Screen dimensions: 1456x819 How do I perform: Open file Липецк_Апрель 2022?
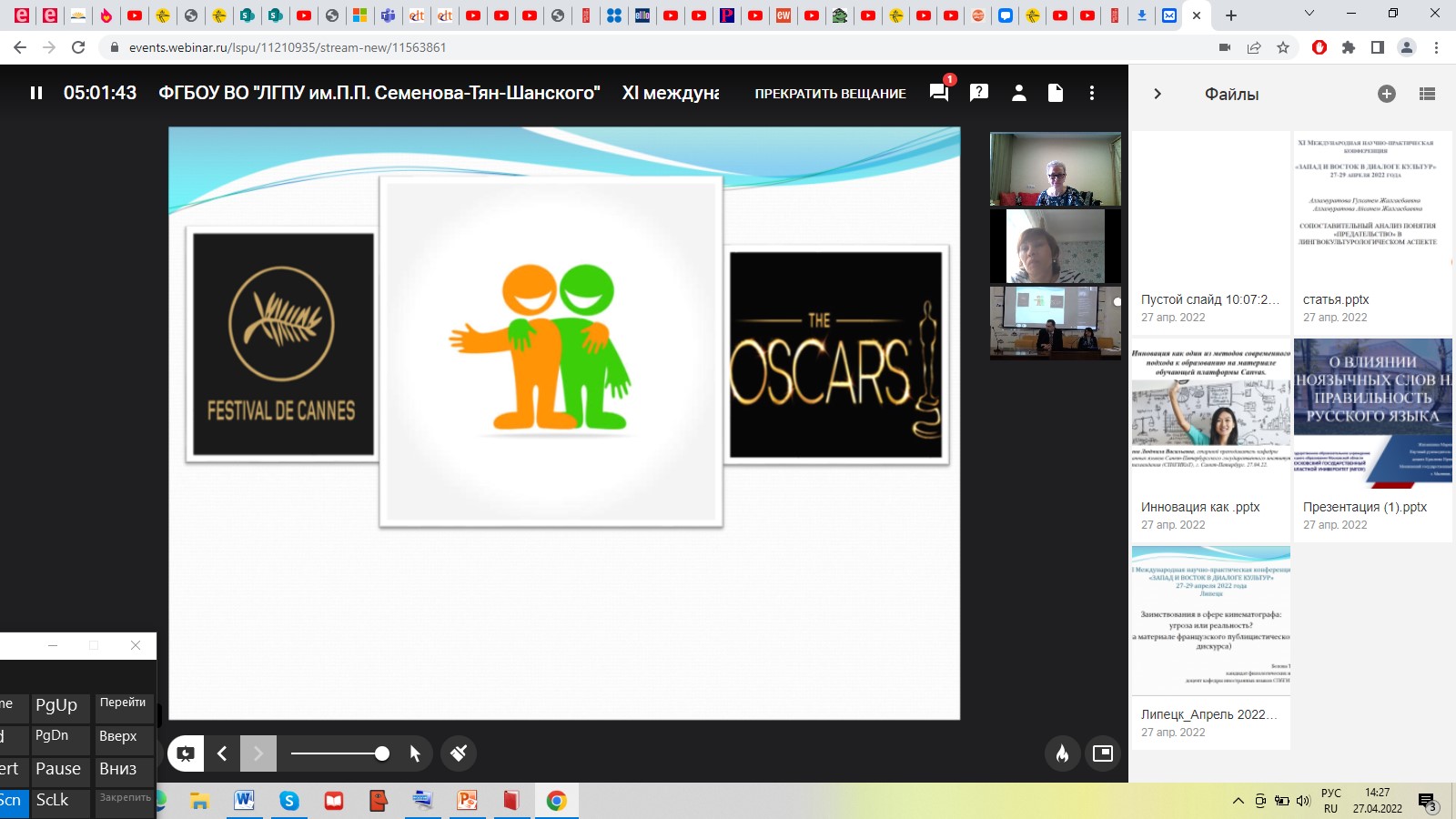tap(1210, 647)
